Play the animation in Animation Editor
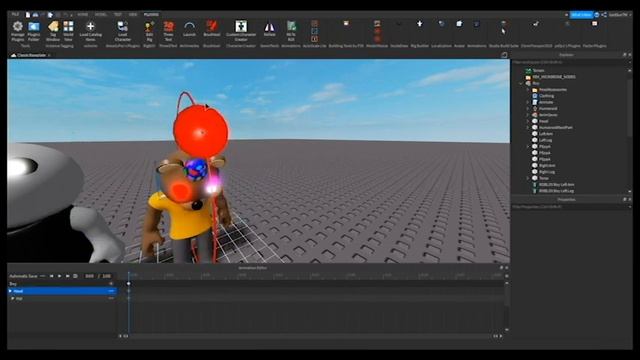The image size is (640, 360). [x=60, y=276]
